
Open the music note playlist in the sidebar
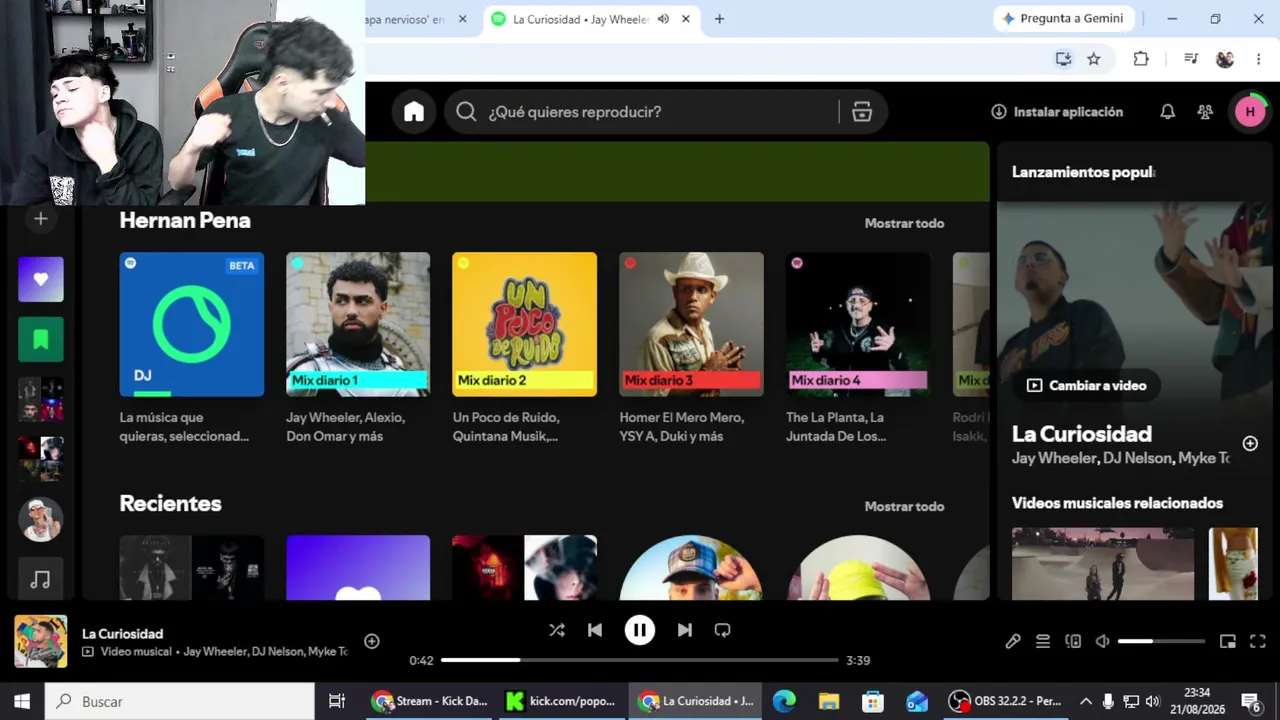tap(41, 578)
